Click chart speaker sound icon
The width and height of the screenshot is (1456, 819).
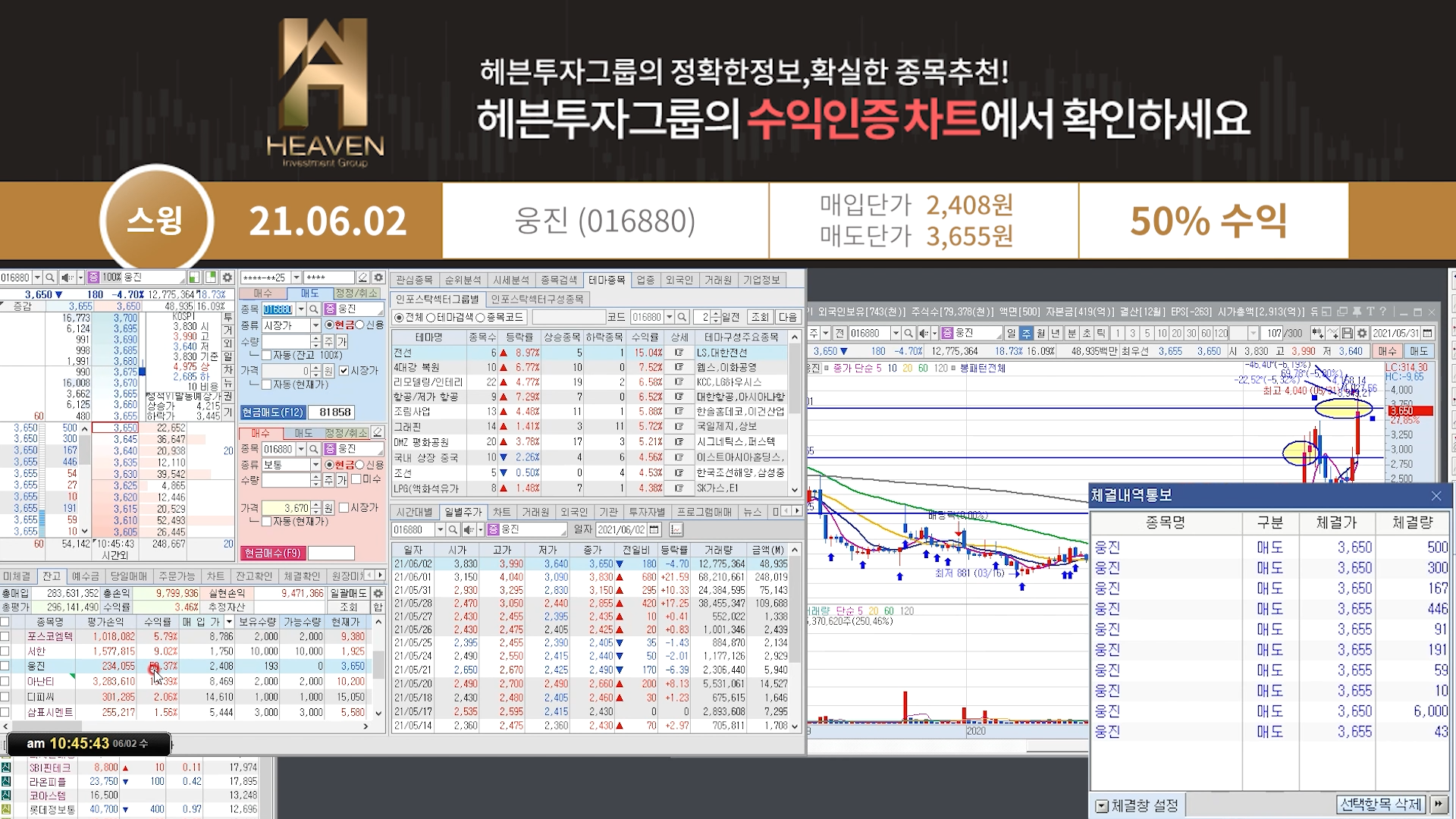tap(924, 333)
